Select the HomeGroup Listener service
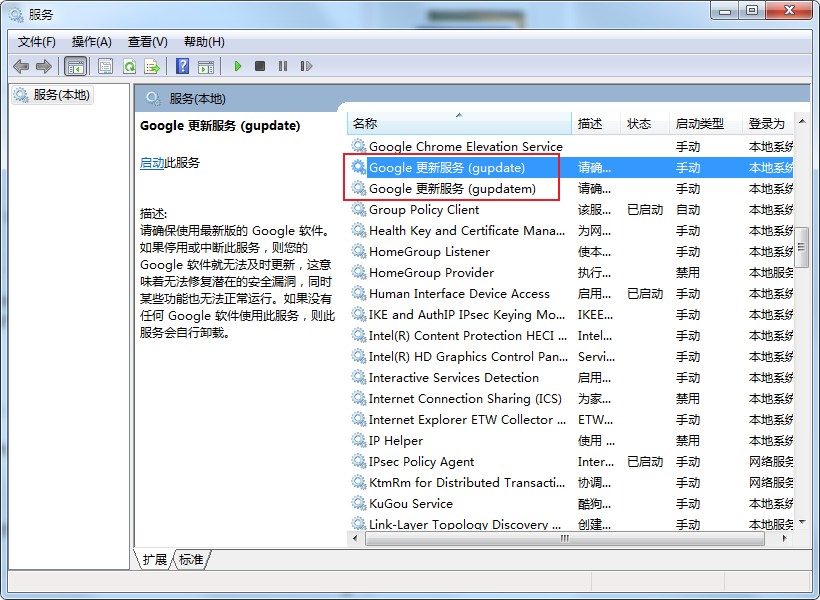 (570, 252)
